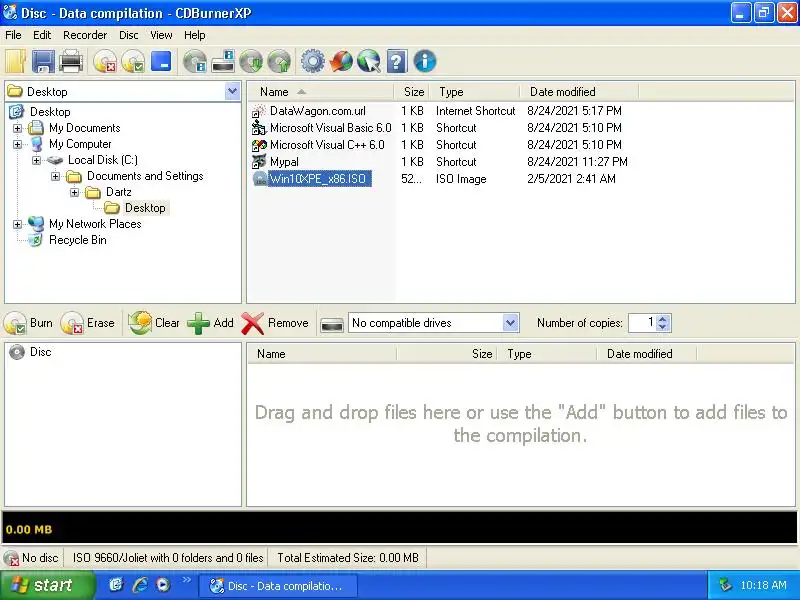Click the globe with cursor icon
Viewport: 800px width, 600px height.
click(369, 62)
